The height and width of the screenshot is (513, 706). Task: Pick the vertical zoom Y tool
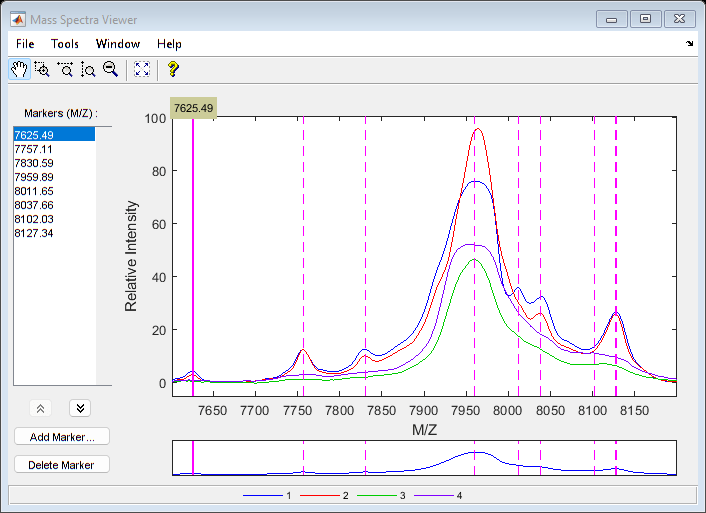pyautogui.click(x=88, y=69)
